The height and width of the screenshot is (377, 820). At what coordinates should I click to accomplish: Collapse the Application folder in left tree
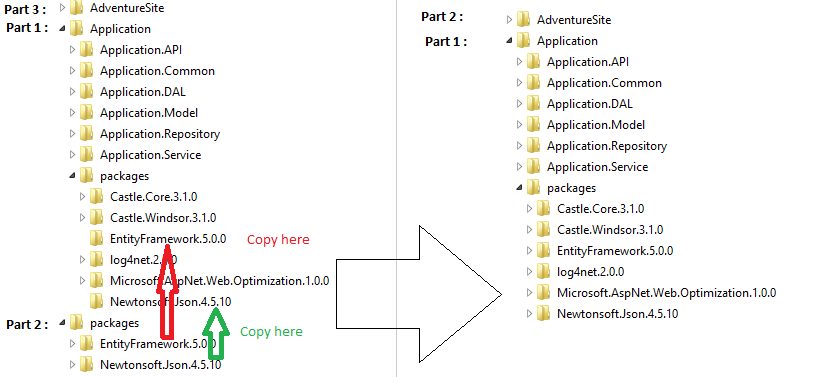(63, 29)
